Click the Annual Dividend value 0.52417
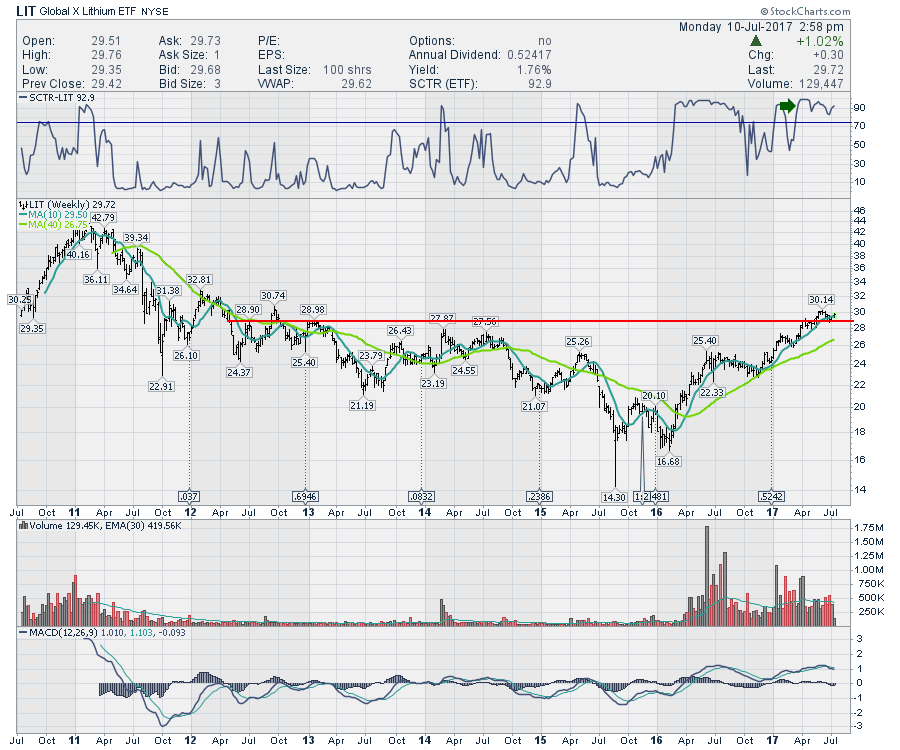The height and width of the screenshot is (750, 900). (529, 55)
